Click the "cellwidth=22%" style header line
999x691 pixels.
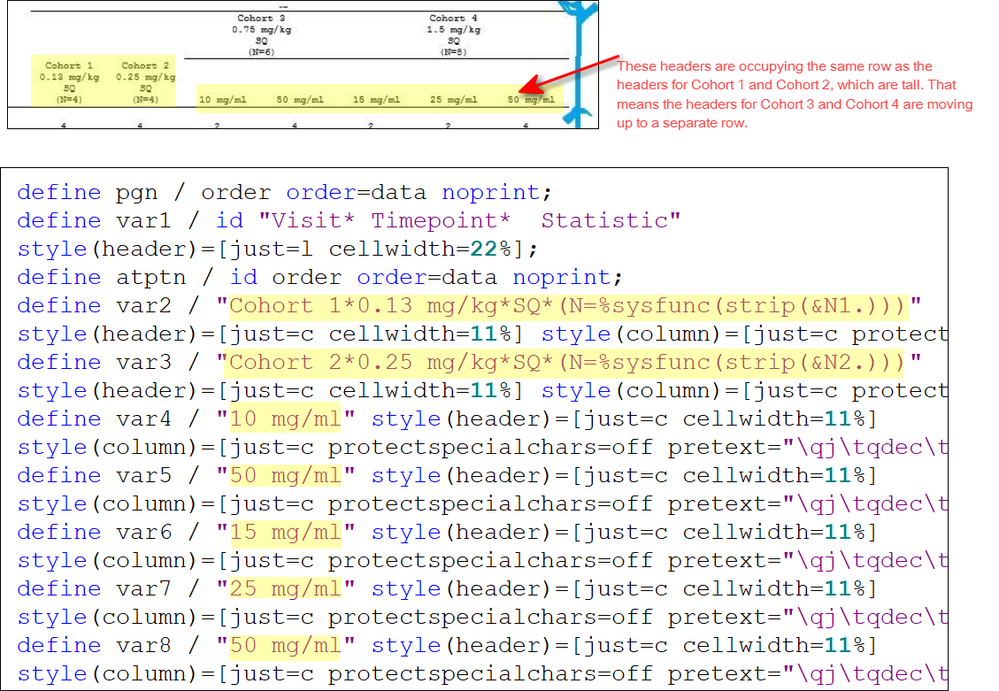(x=277, y=249)
